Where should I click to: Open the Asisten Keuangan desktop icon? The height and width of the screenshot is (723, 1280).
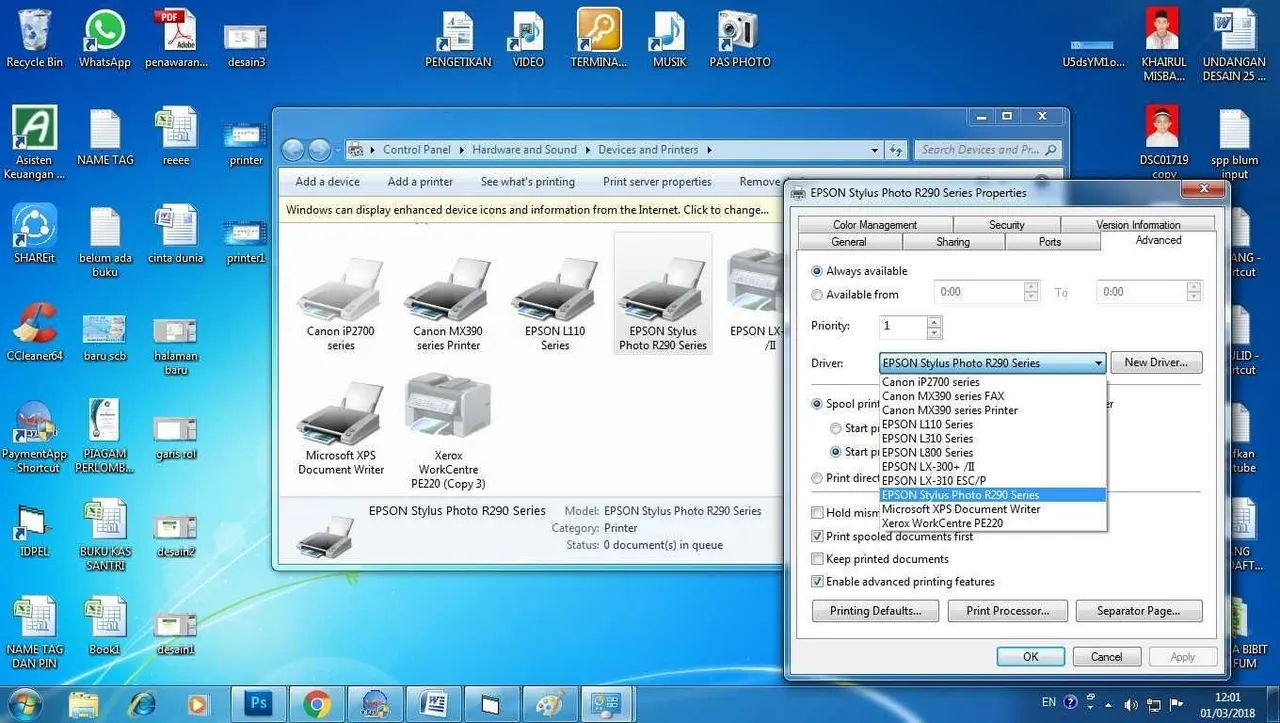[35, 143]
